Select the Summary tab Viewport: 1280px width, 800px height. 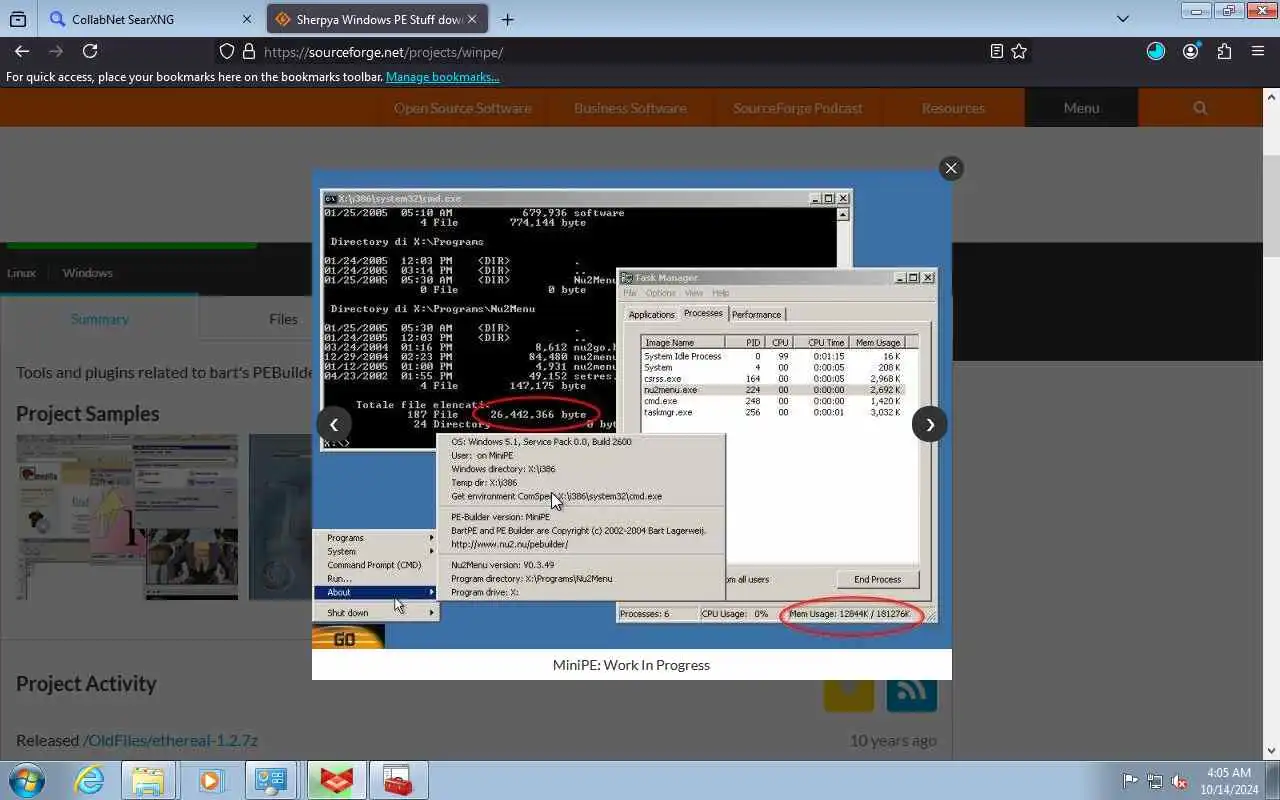tap(100, 319)
